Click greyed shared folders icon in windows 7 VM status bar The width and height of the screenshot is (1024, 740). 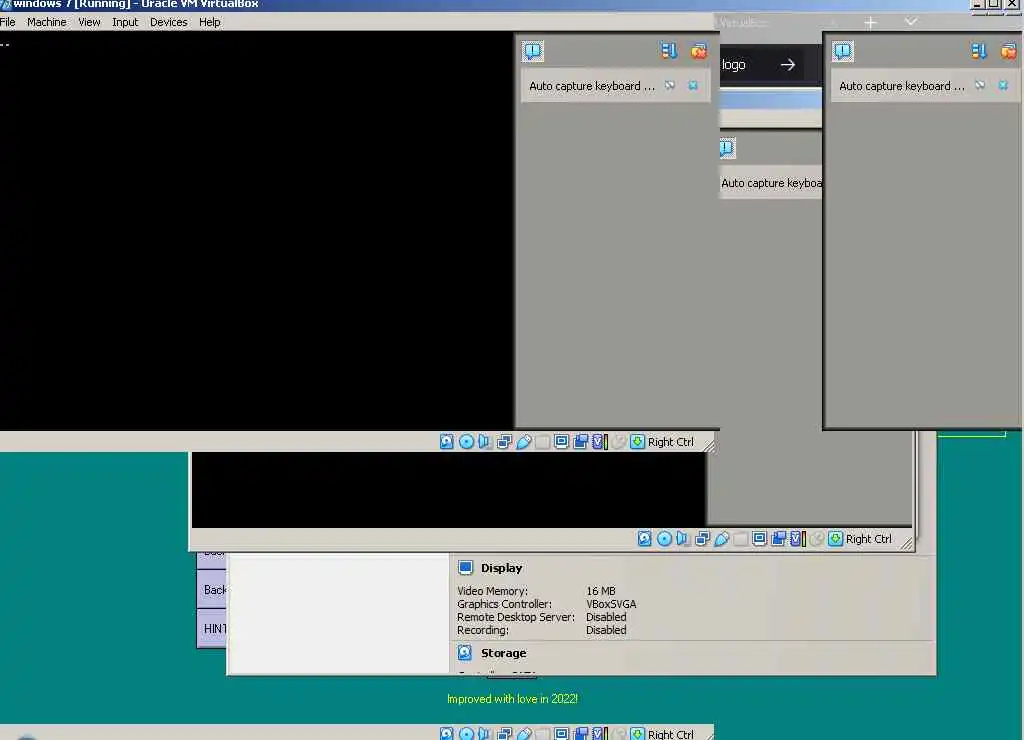542,442
